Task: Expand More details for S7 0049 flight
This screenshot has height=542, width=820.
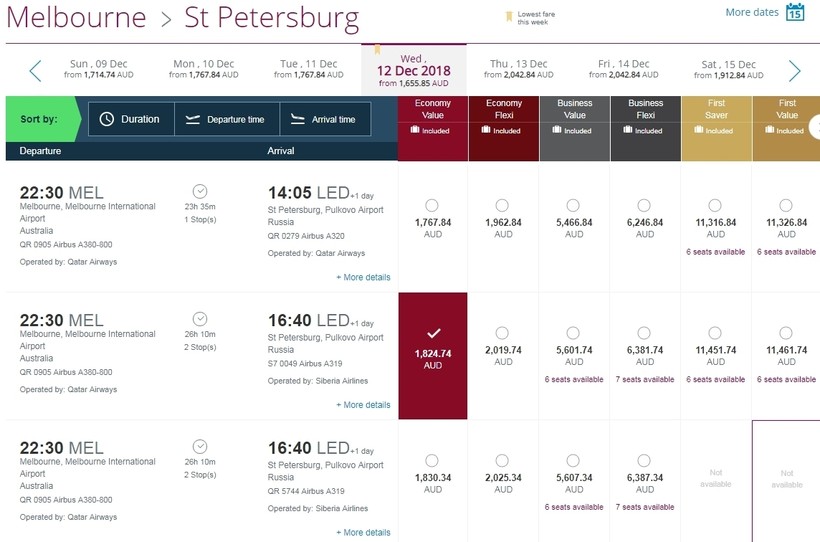Action: pos(363,405)
